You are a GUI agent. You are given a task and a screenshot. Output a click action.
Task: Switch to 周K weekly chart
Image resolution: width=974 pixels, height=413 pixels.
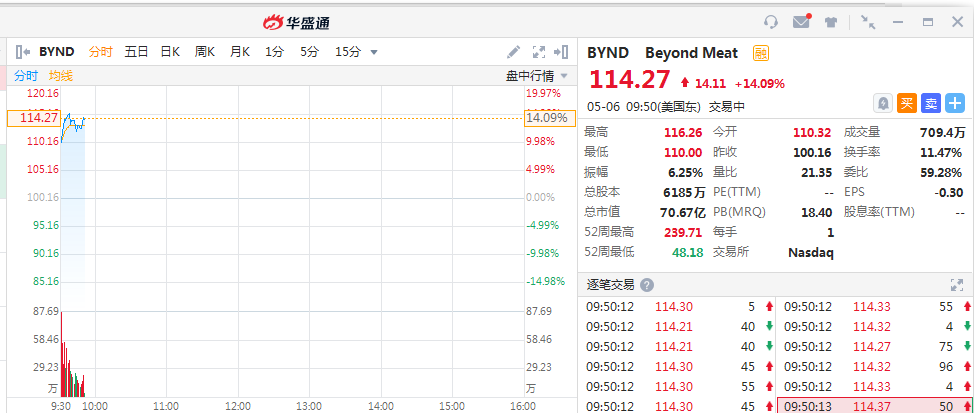pyautogui.click(x=204, y=52)
